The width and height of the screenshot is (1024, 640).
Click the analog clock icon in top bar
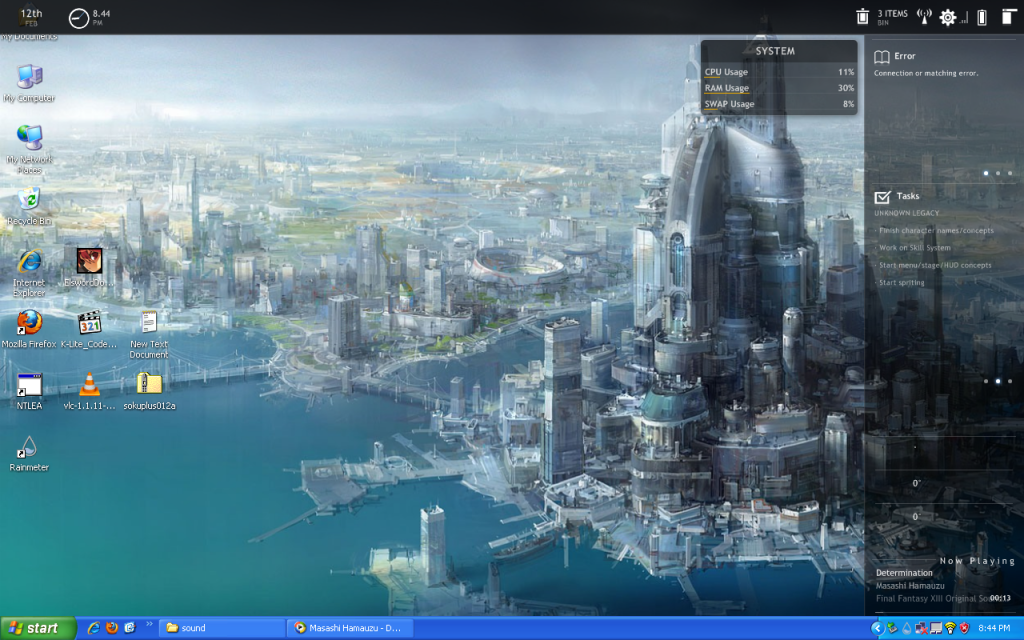(x=78, y=18)
